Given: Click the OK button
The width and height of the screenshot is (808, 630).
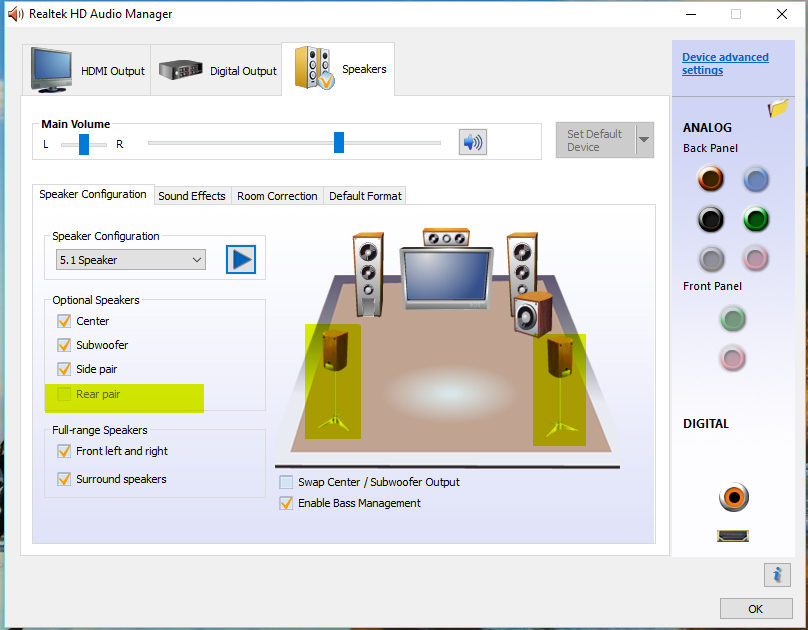Looking at the screenshot, I should coord(755,609).
